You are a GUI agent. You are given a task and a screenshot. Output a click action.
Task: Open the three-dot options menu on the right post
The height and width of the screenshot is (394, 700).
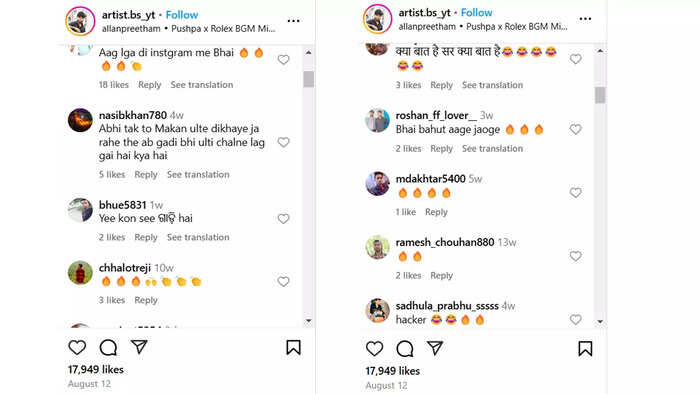click(x=585, y=19)
